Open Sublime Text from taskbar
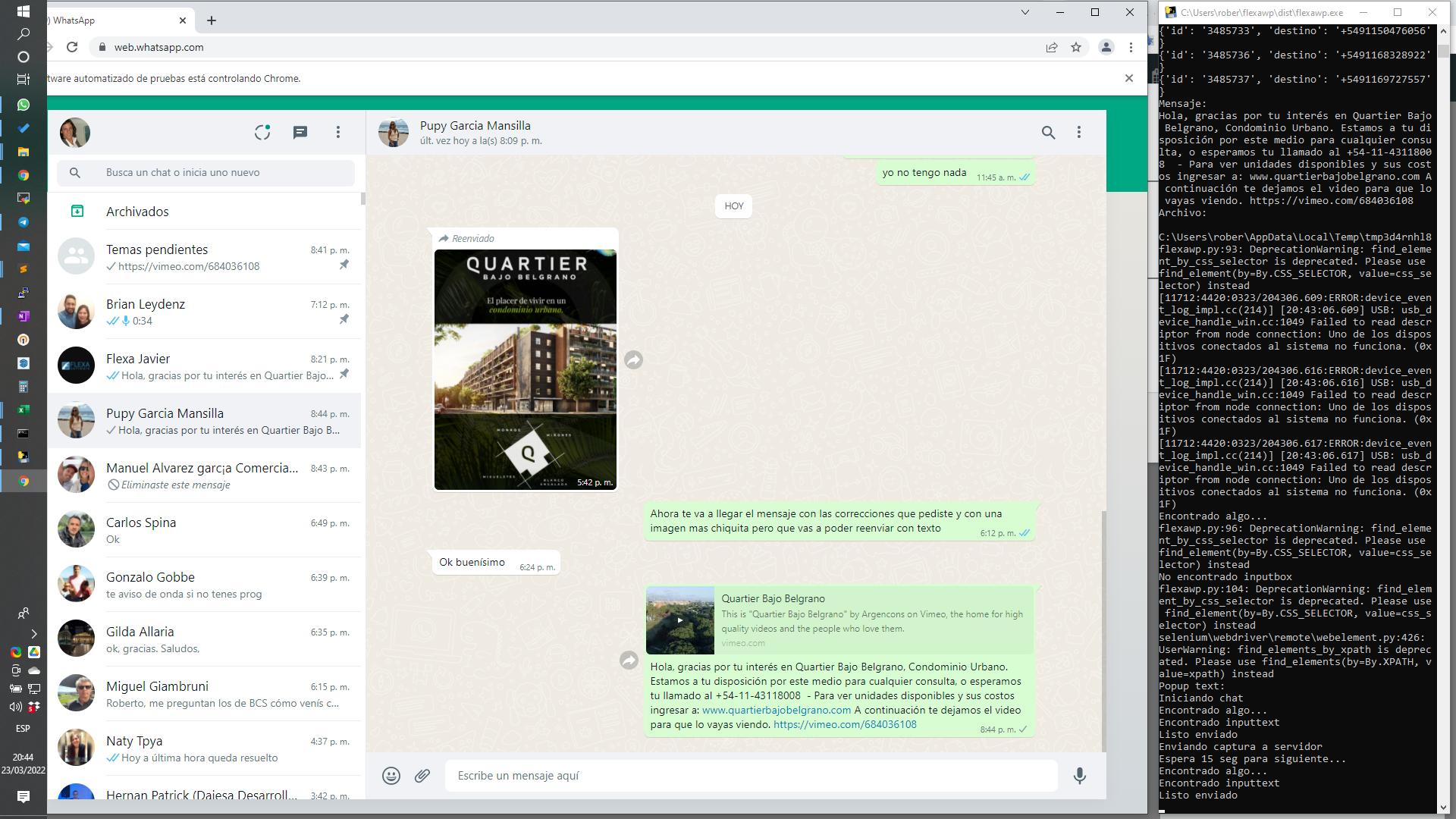This screenshot has width=1456, height=819. pyautogui.click(x=24, y=269)
